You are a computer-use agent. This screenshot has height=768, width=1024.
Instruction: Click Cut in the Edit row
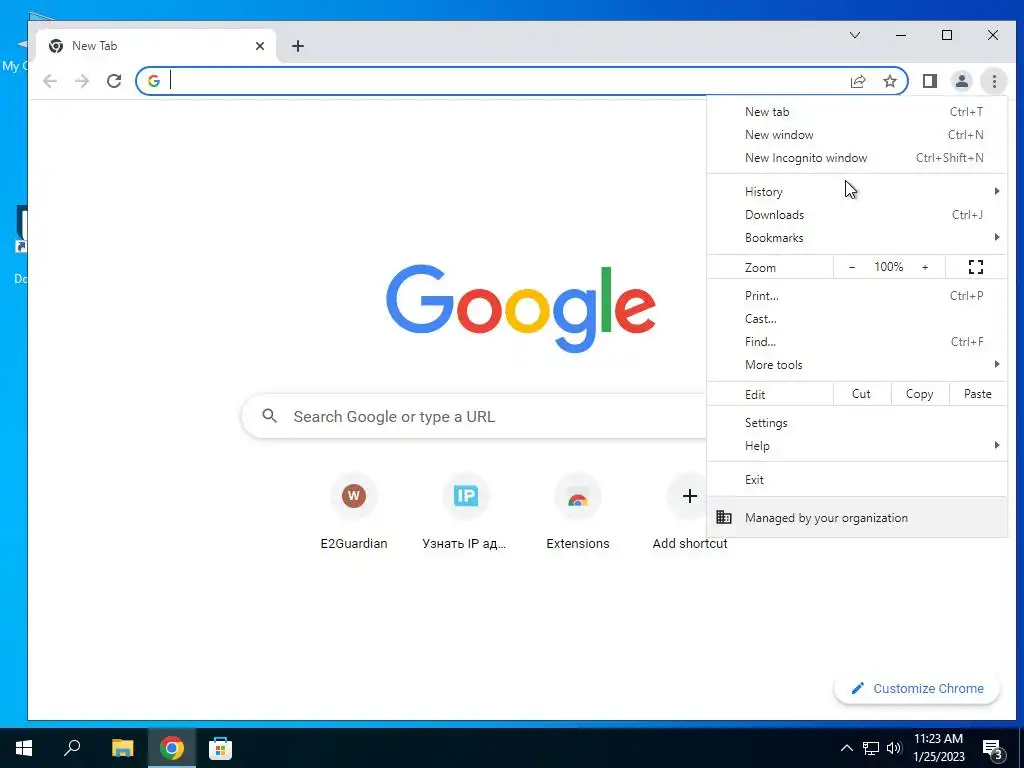[x=861, y=394]
